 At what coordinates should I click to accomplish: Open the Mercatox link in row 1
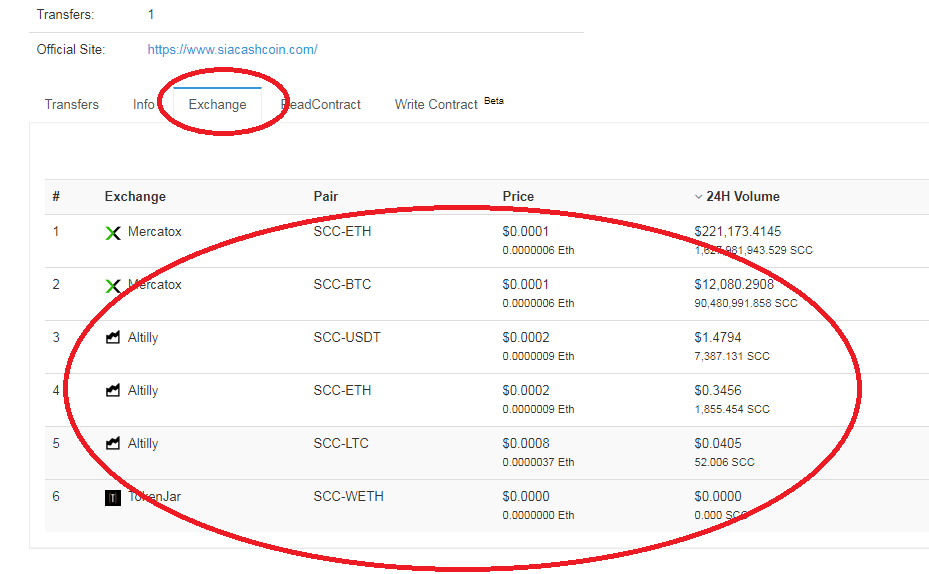pos(155,232)
